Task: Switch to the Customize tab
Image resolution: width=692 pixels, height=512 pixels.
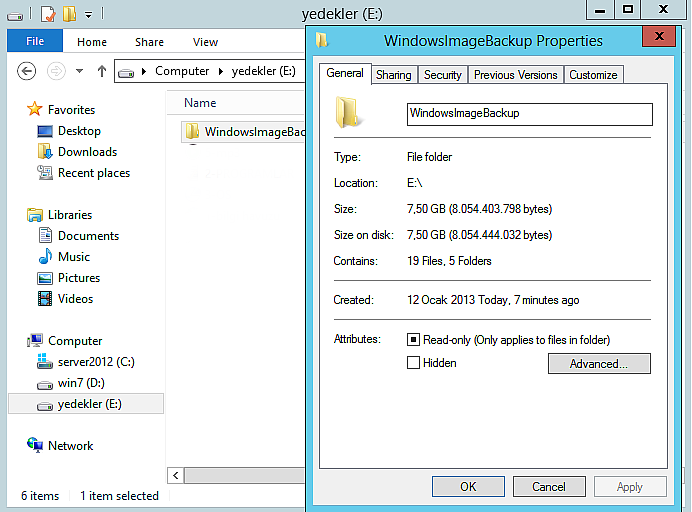Action: (593, 75)
